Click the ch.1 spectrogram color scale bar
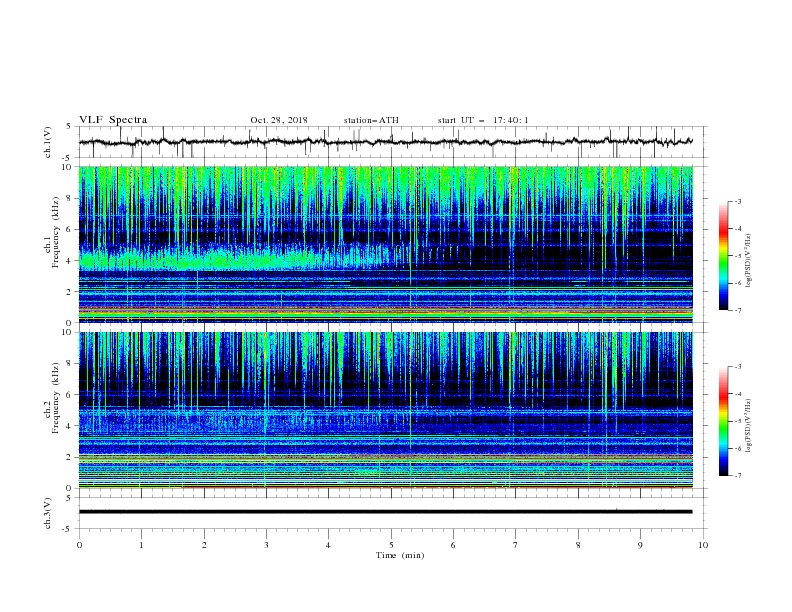This screenshot has width=792, height=612. [x=724, y=256]
